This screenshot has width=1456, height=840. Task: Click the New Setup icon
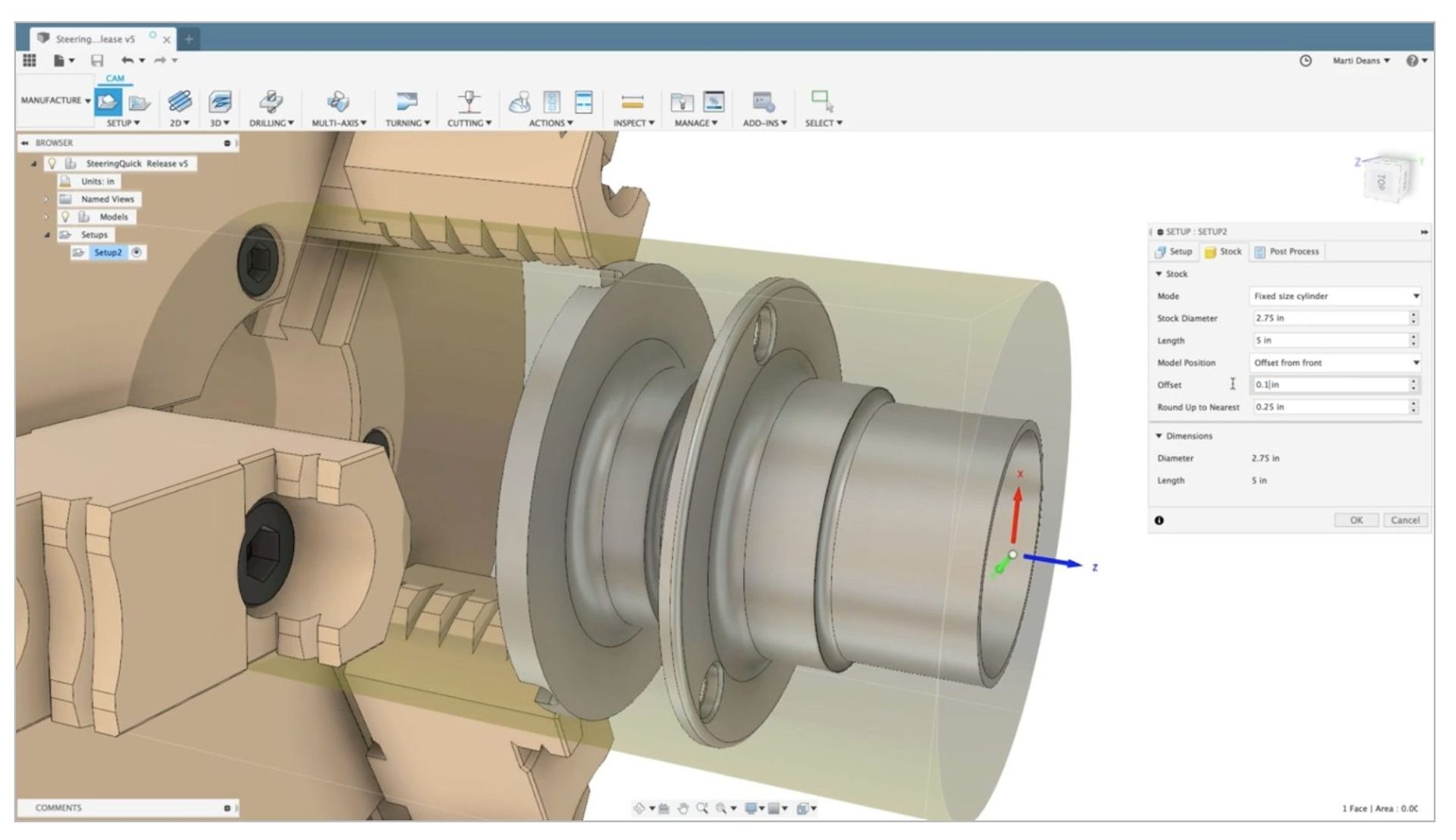[108, 102]
